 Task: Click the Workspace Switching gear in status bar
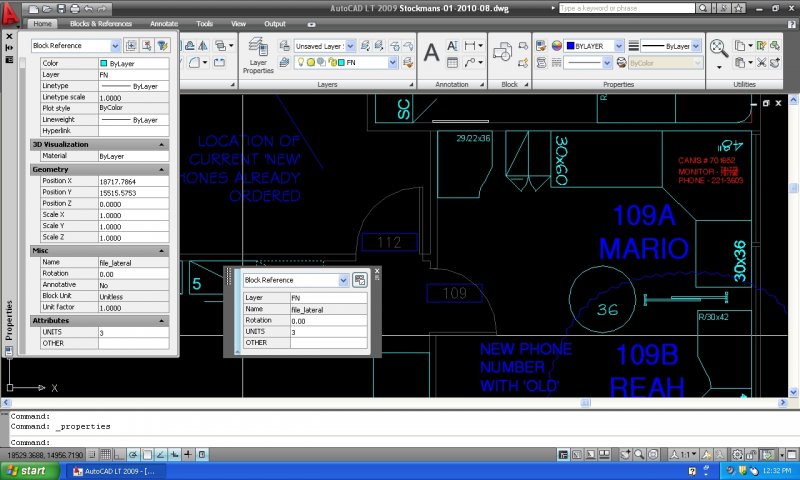[x=738, y=454]
